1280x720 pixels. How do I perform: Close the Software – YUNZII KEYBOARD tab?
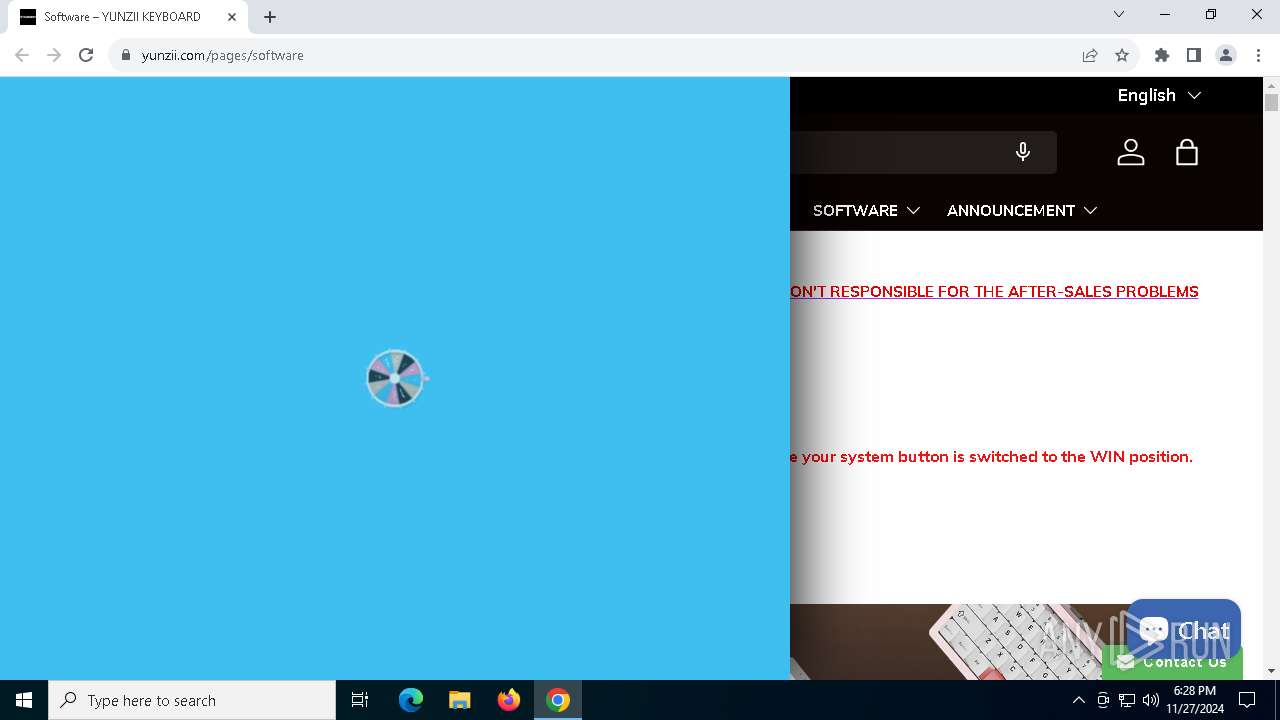pos(232,17)
